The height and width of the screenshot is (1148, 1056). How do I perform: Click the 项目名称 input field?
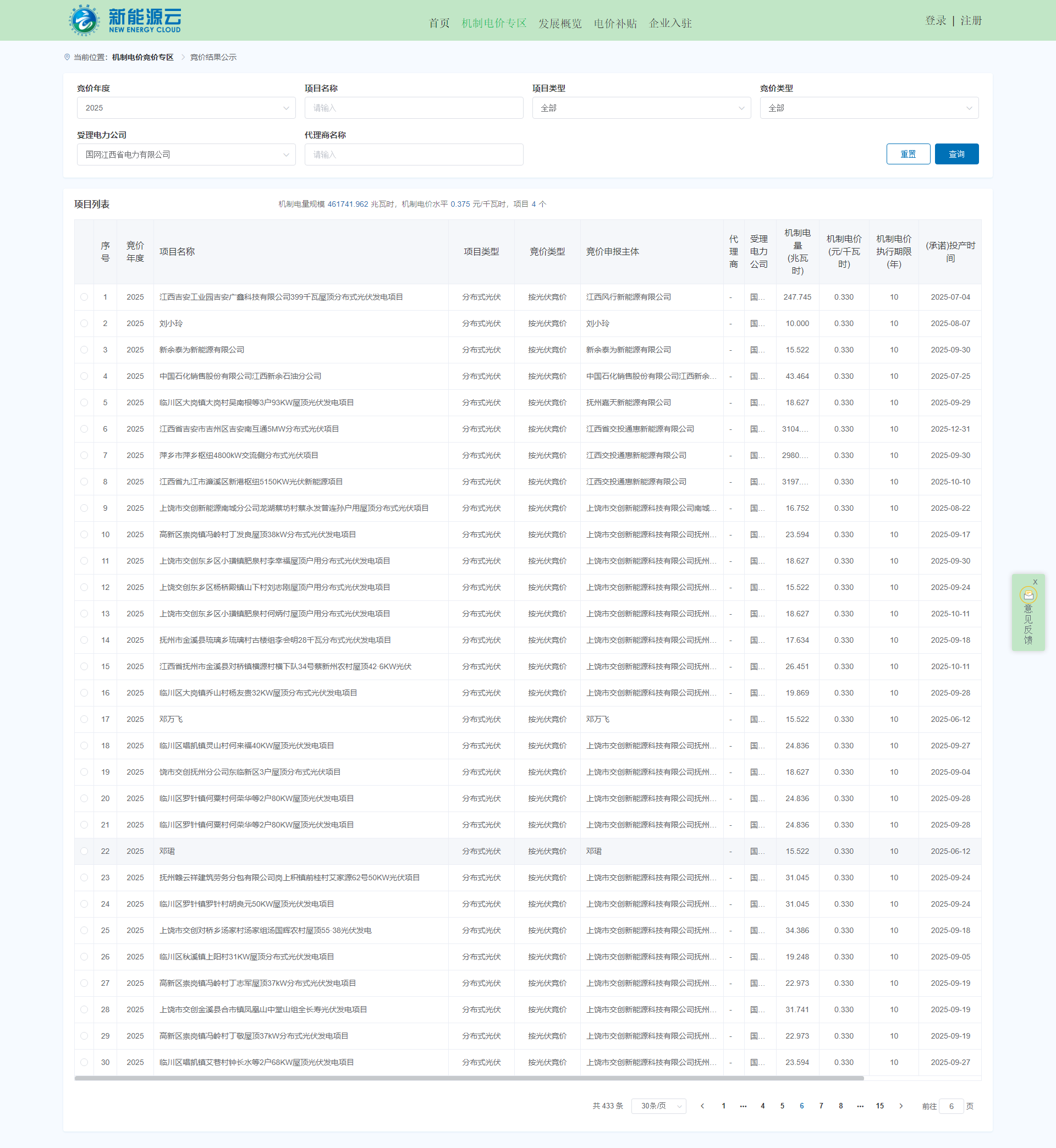413,108
